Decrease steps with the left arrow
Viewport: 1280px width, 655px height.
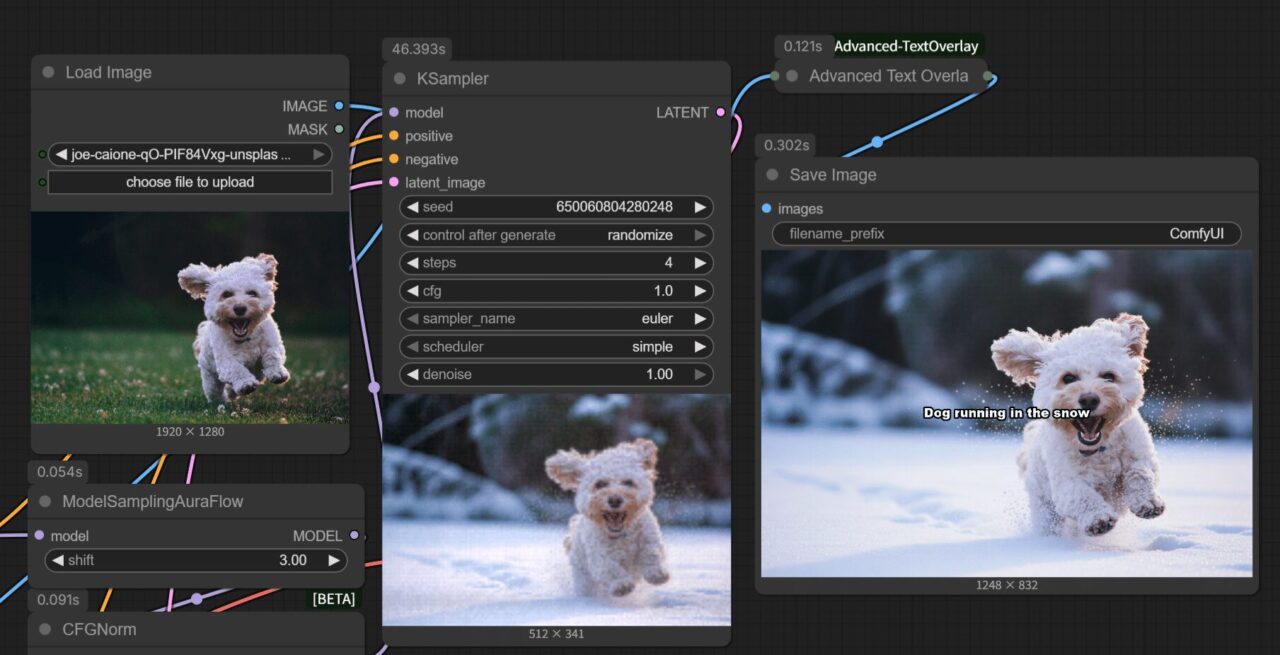(x=412, y=263)
